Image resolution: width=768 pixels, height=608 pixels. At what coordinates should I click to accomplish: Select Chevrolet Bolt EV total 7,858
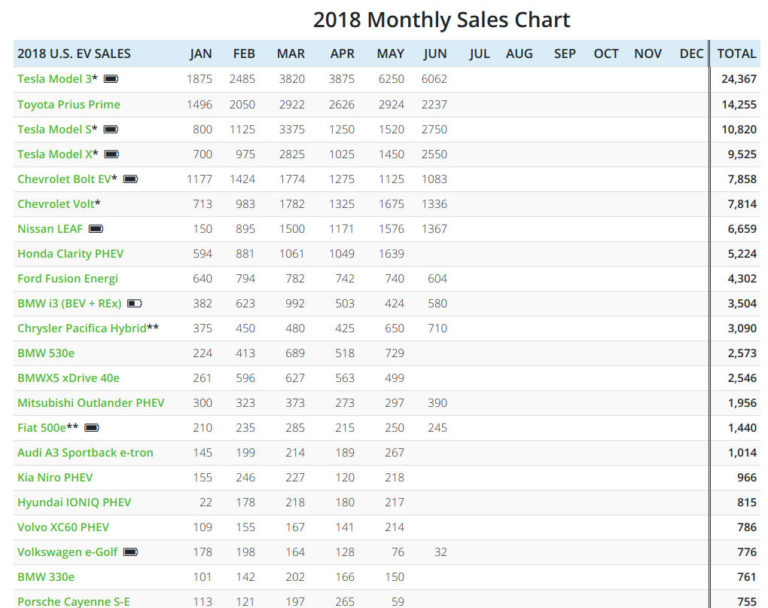742,179
